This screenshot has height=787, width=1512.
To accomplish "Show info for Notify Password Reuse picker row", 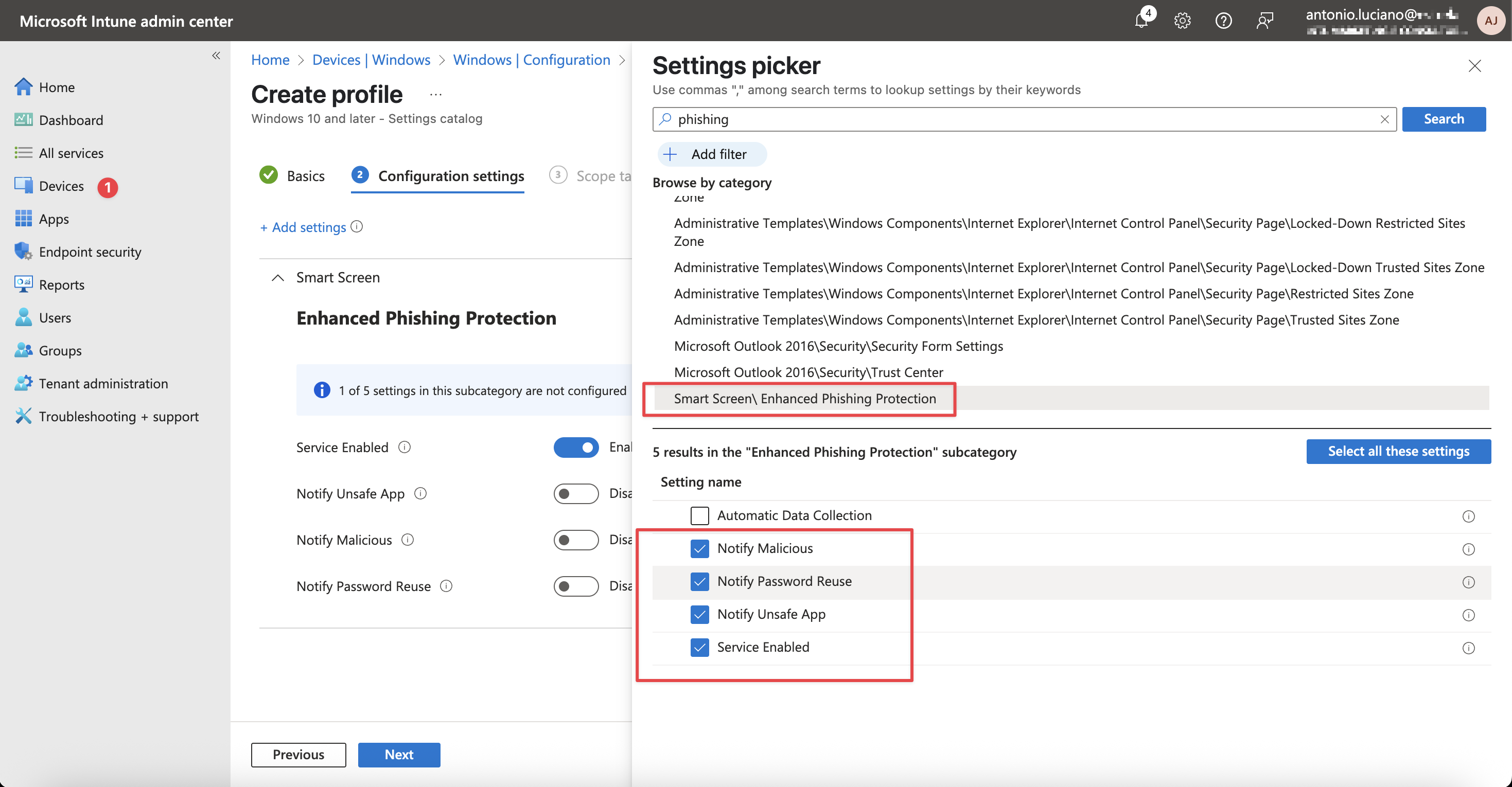I will 1468,581.
